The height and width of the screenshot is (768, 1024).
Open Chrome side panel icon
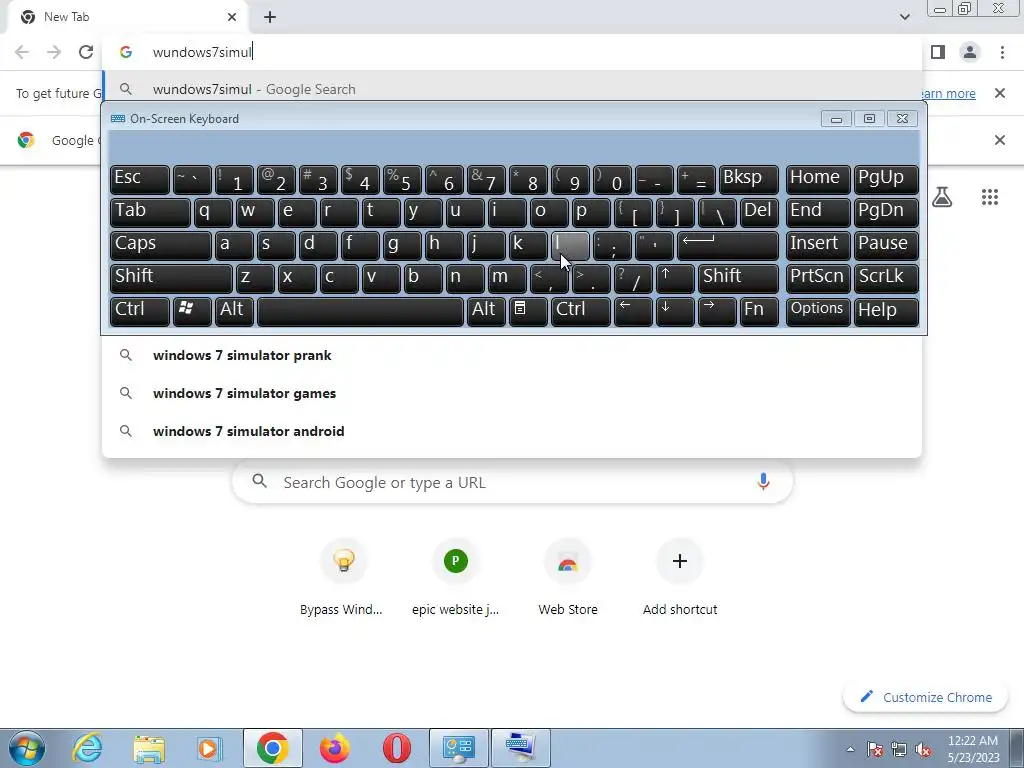click(938, 52)
